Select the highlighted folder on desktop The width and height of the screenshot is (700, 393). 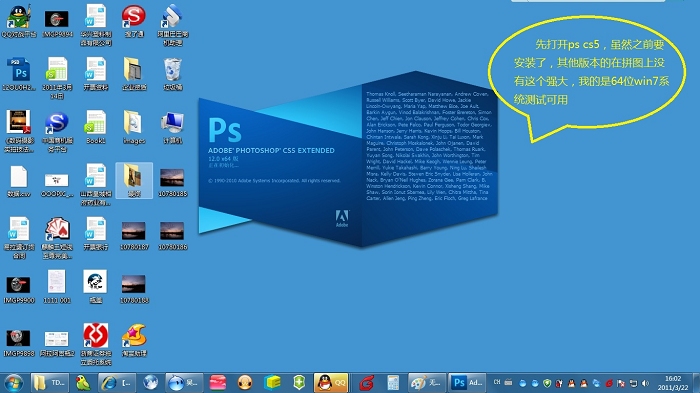pyautogui.click(x=134, y=180)
